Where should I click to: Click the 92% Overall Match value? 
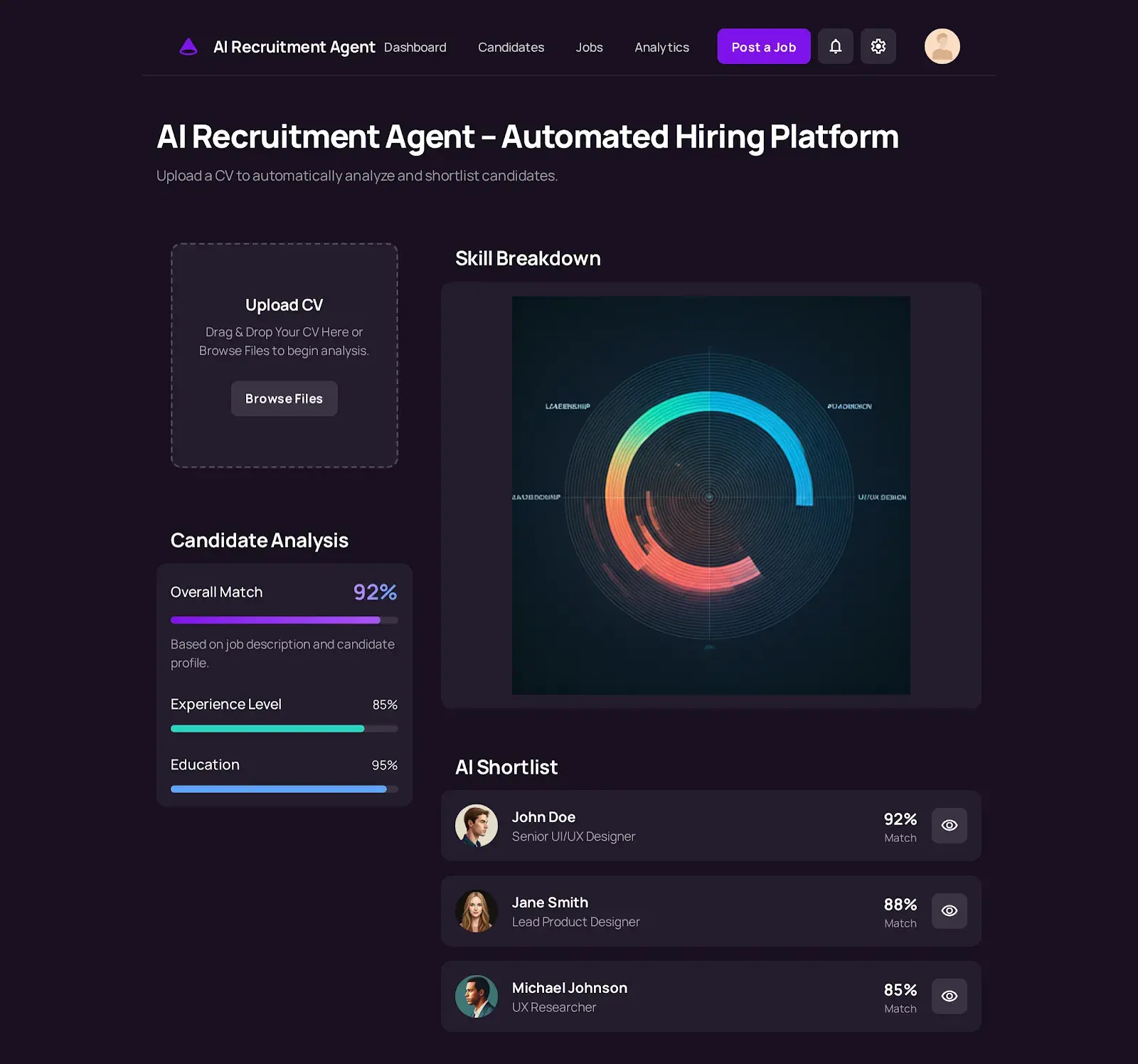click(376, 592)
